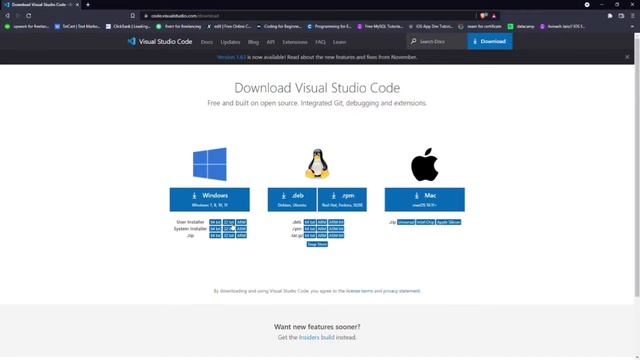Click the .rpm download button
This screenshot has height=360, width=640.
point(342,200)
